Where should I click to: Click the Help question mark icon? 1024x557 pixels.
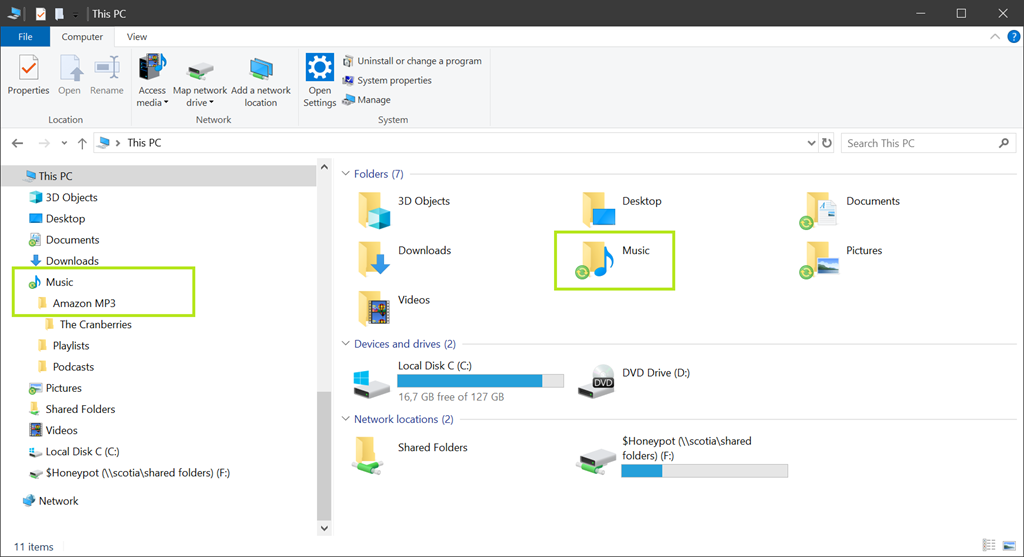[1013, 37]
